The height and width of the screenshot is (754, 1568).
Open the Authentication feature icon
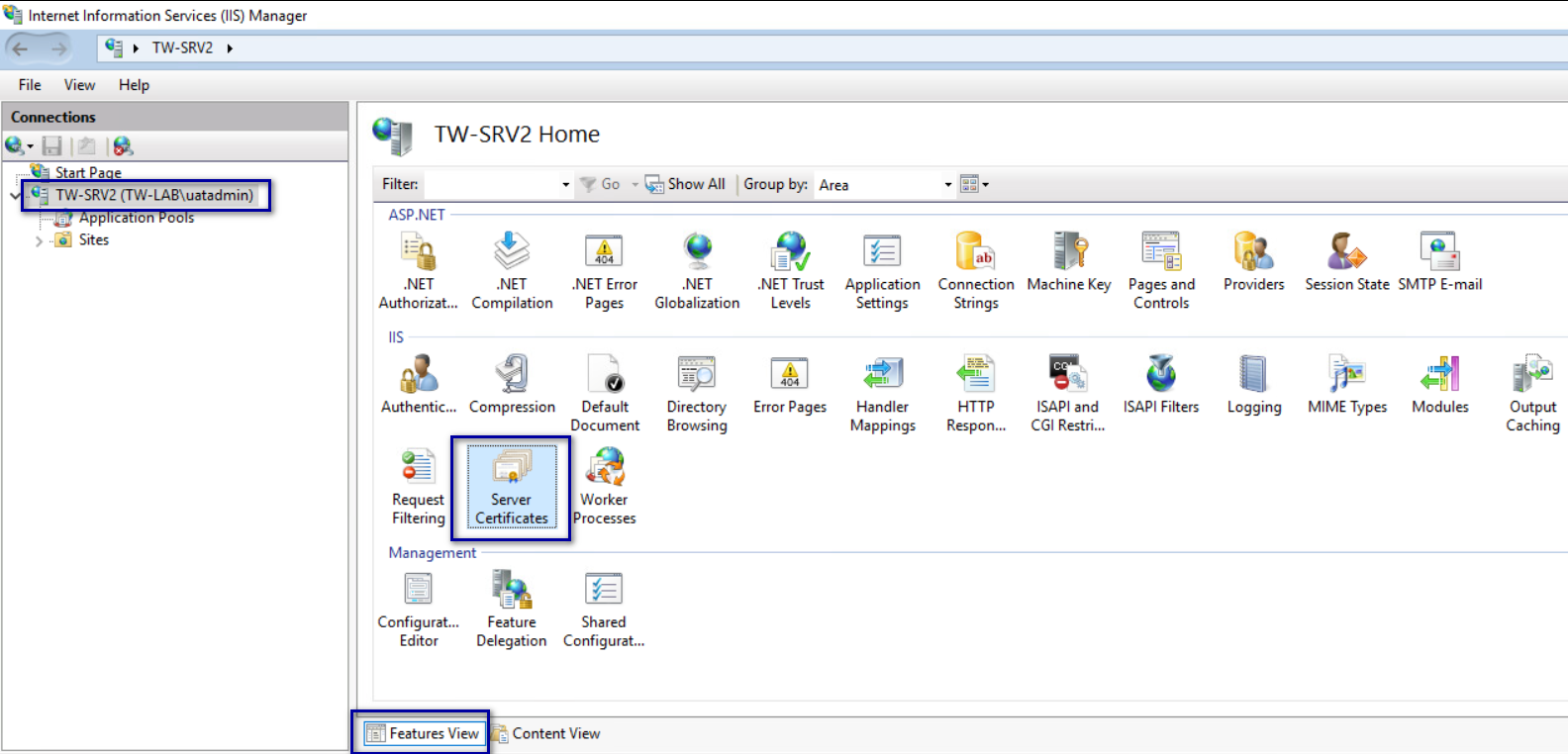click(419, 384)
